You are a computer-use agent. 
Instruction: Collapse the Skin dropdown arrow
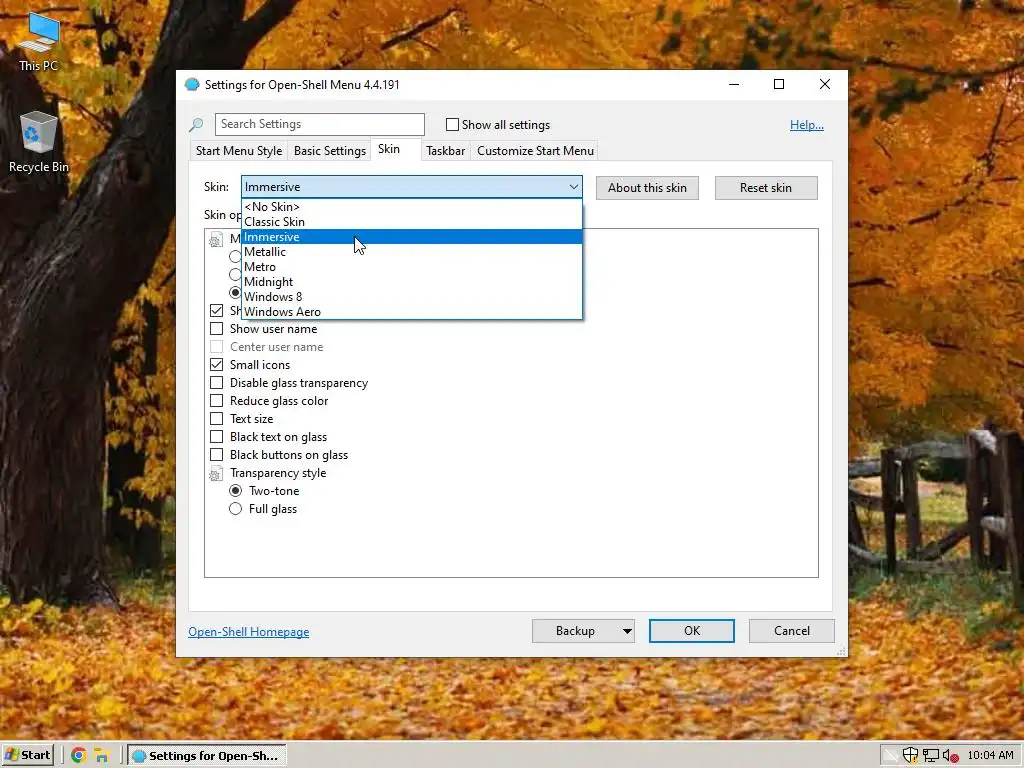(573, 187)
